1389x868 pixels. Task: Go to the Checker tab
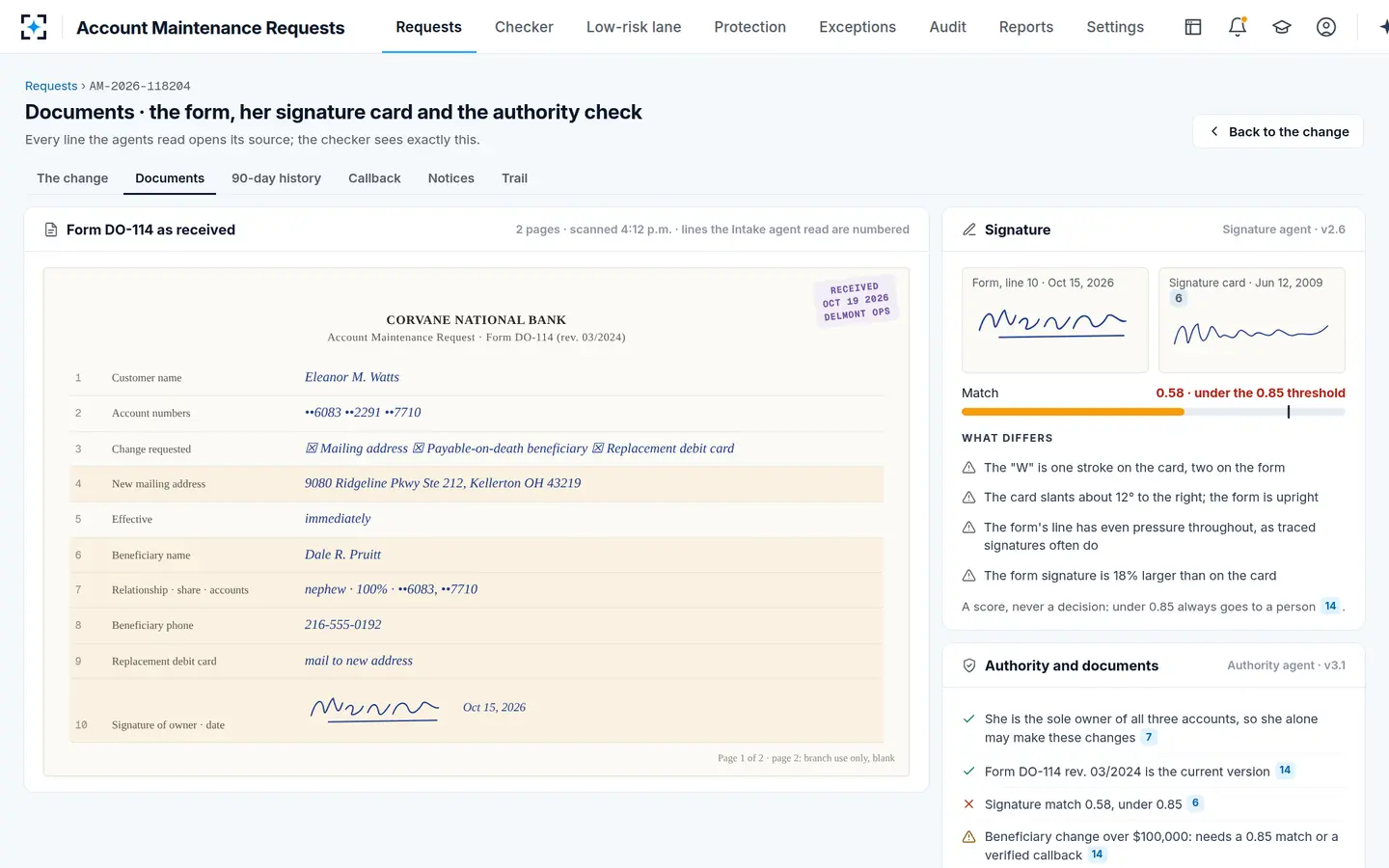(524, 27)
